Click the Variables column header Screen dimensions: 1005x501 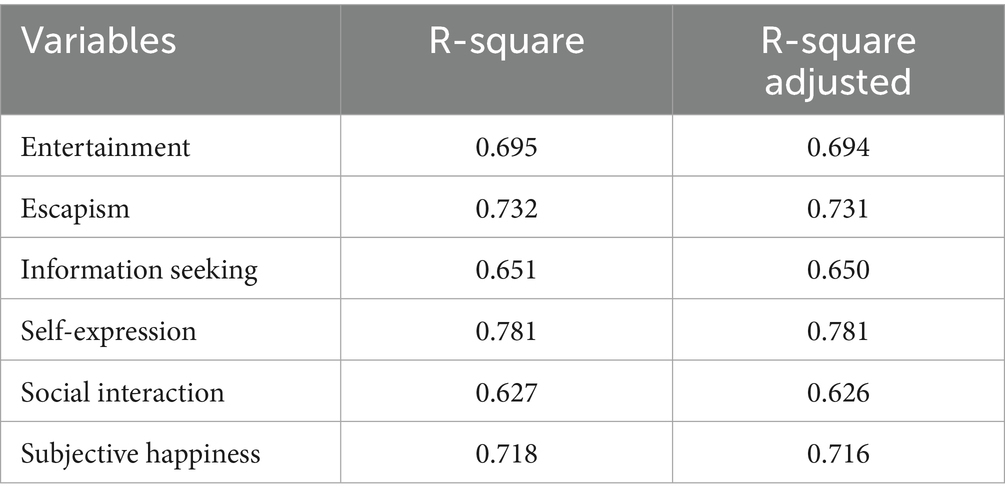click(x=100, y=43)
